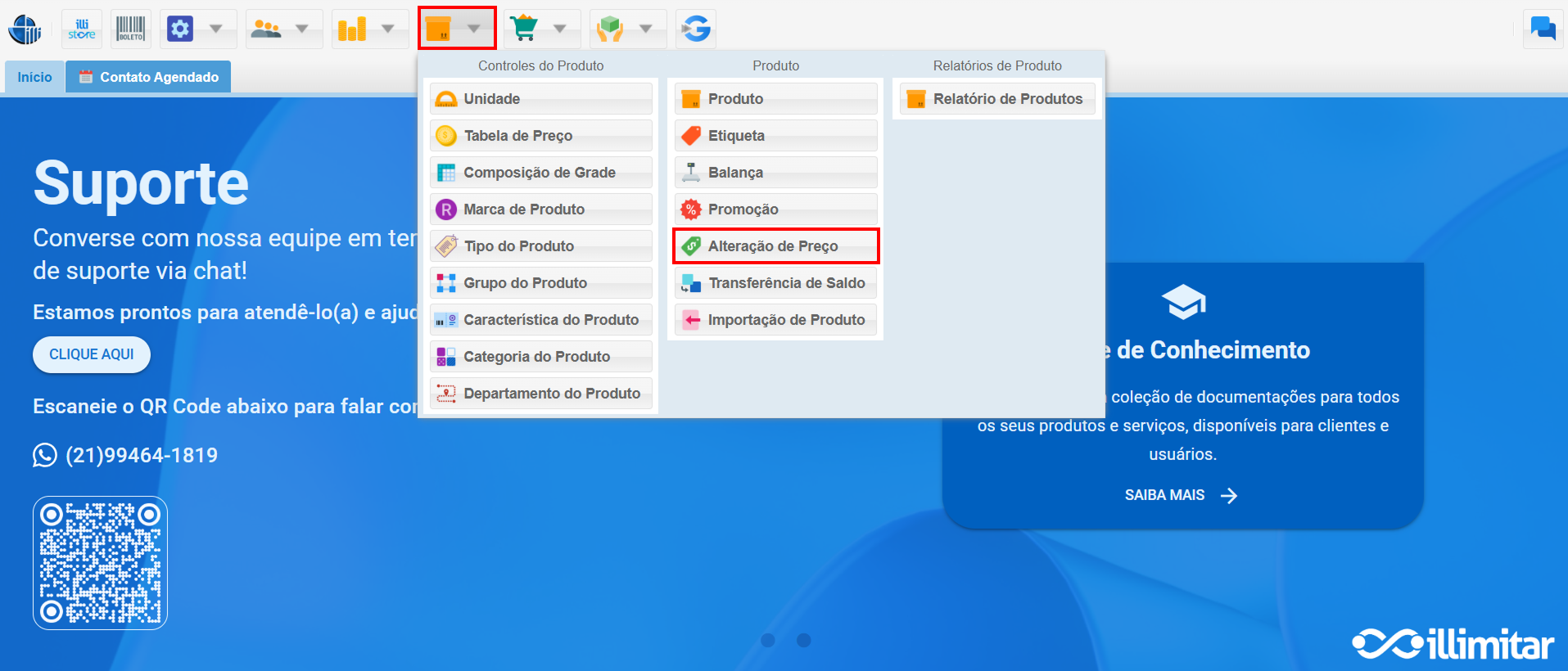Screen dimensions: 1568x671
Task: Switch to the Início tab
Action: (34, 77)
